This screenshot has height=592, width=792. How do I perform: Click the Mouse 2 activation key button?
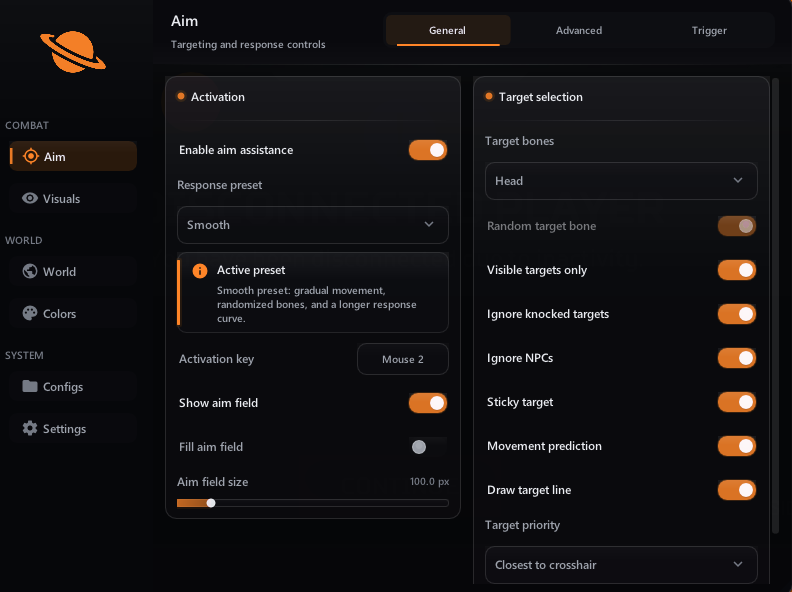pyautogui.click(x=403, y=359)
